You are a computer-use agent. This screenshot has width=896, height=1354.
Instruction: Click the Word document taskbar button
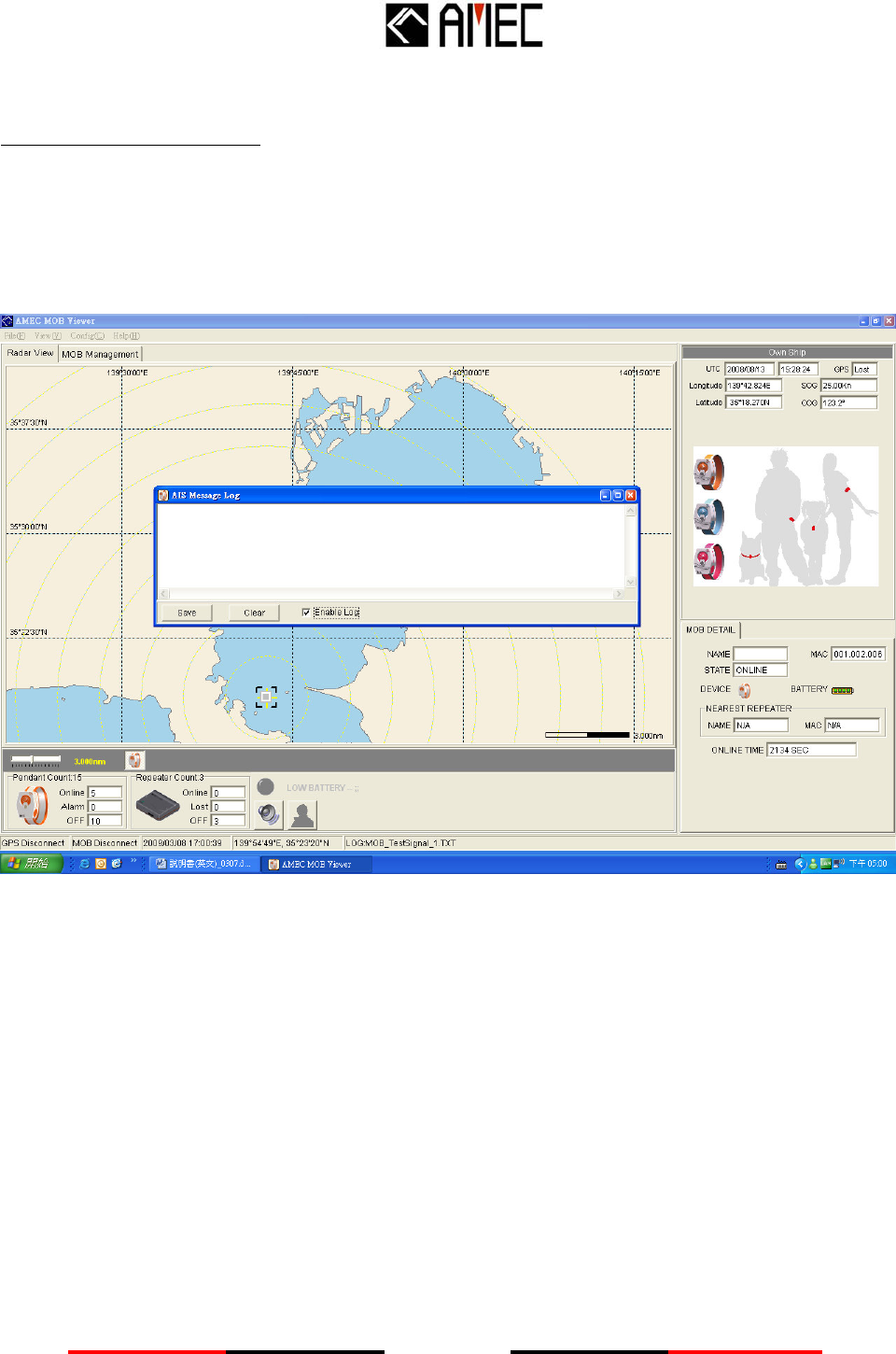(x=203, y=865)
